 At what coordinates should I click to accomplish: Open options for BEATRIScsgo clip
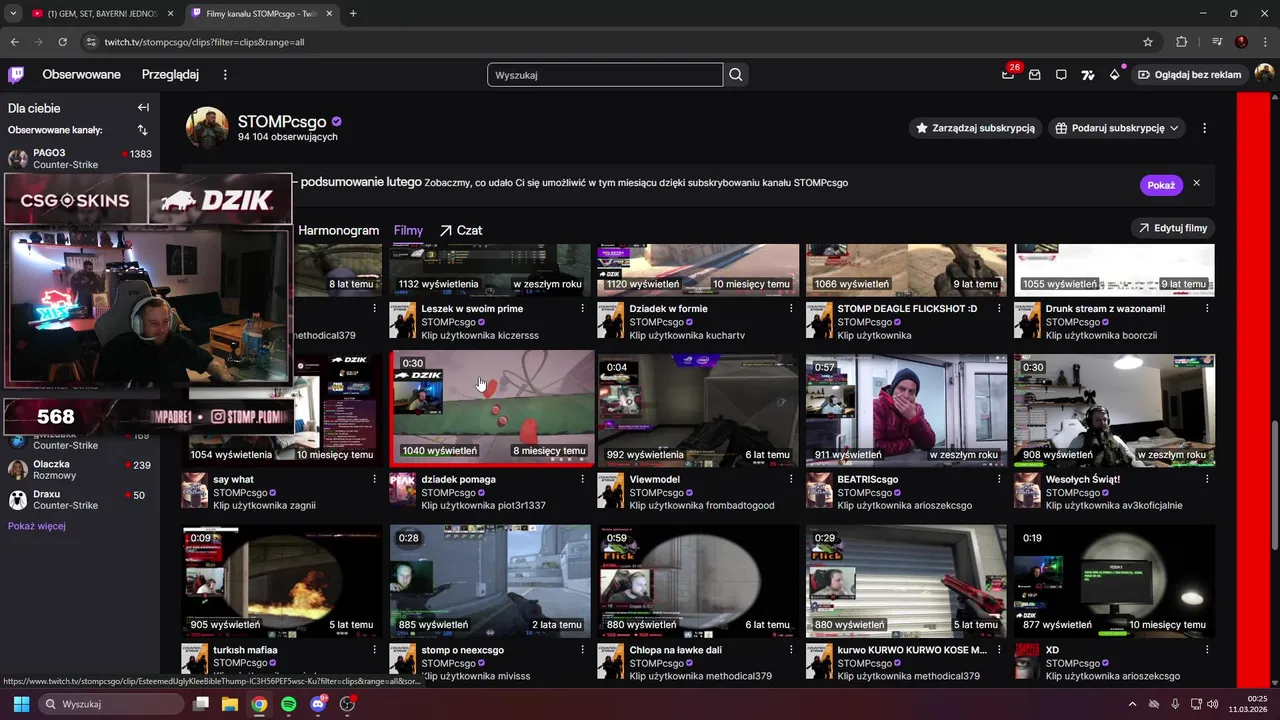coord(998,480)
